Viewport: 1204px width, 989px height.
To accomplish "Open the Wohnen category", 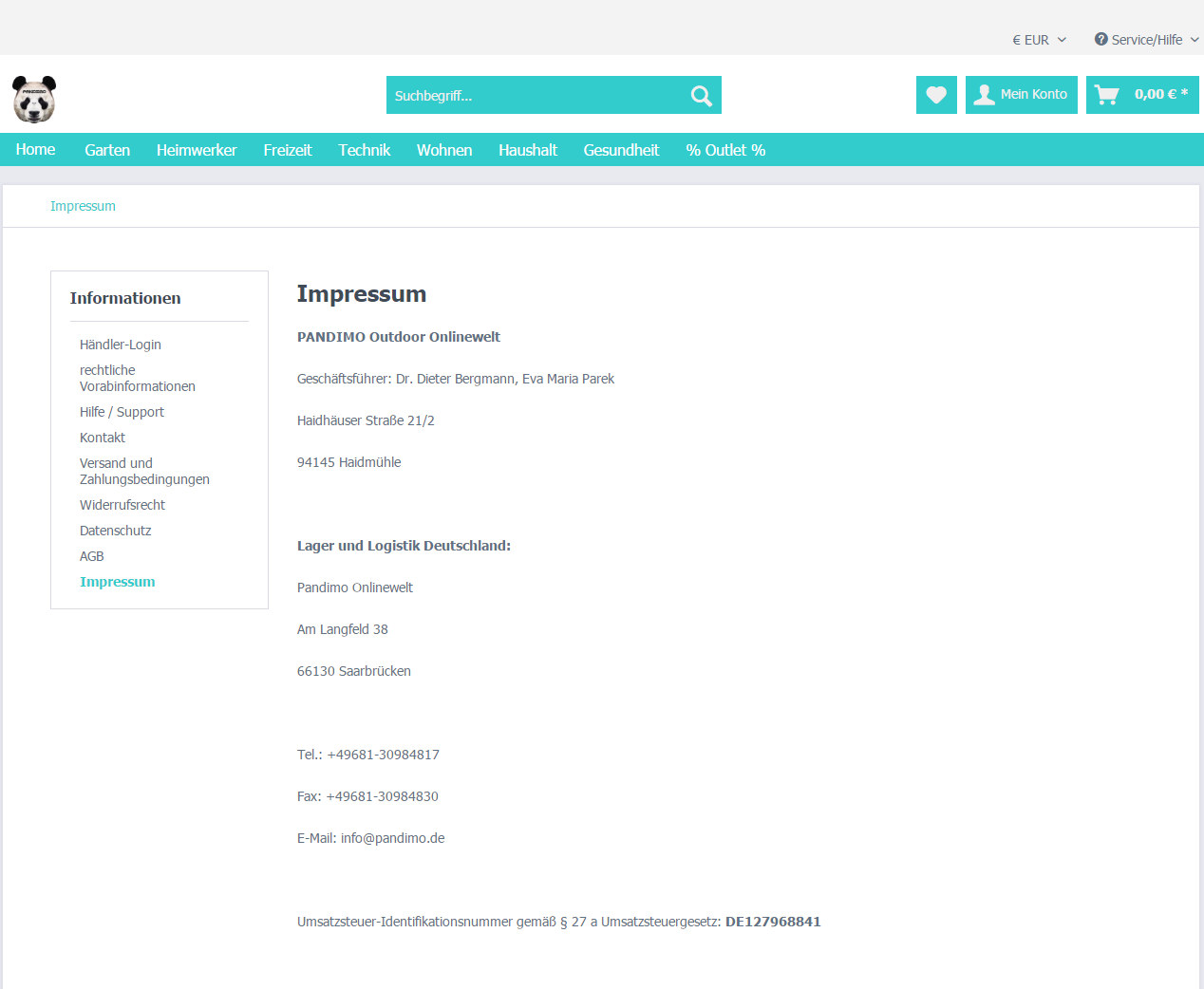I will tap(444, 150).
